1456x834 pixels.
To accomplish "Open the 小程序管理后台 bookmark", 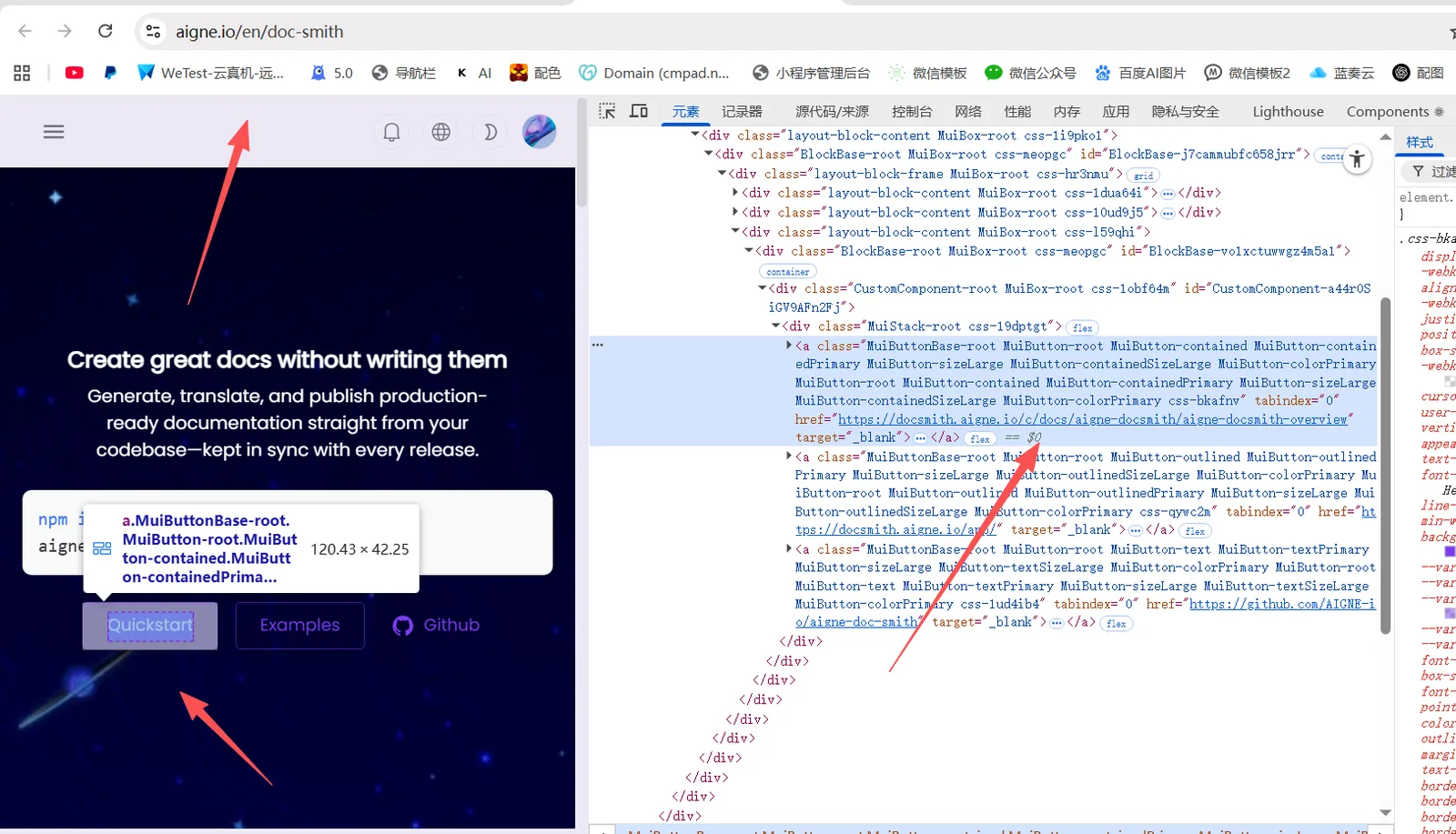I will (811, 73).
